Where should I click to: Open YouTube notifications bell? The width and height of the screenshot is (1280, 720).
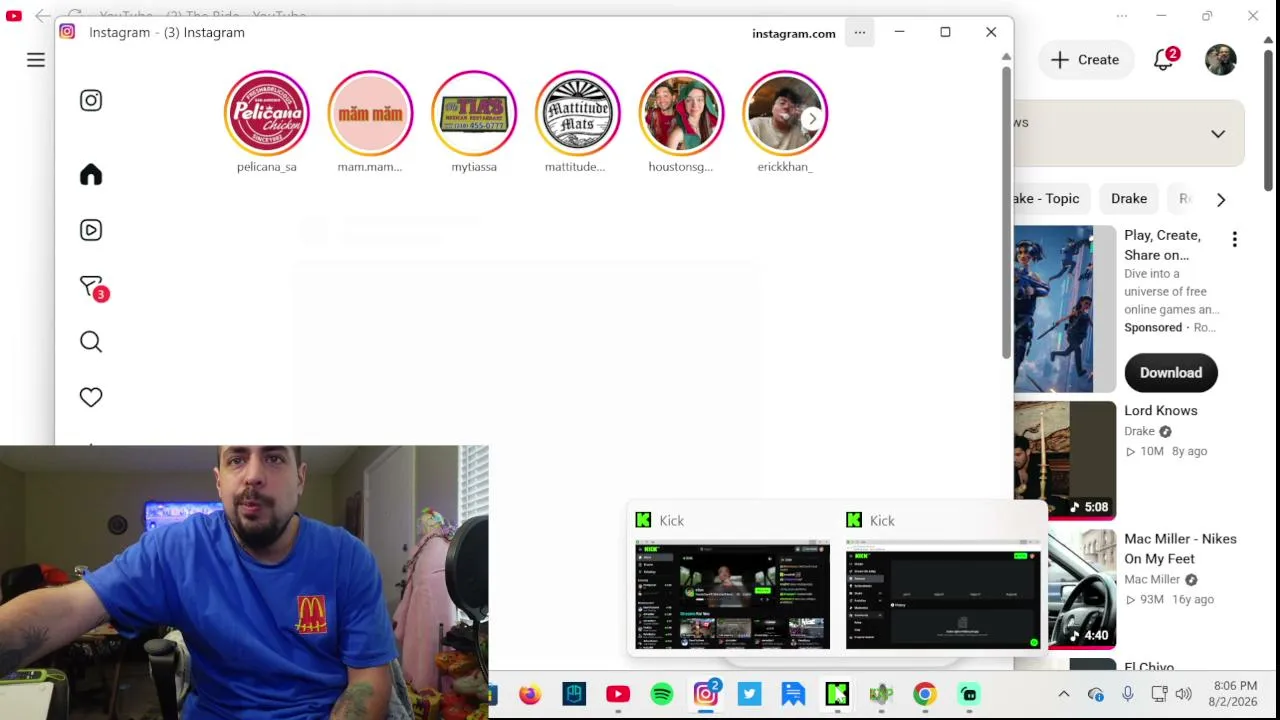(x=1164, y=60)
